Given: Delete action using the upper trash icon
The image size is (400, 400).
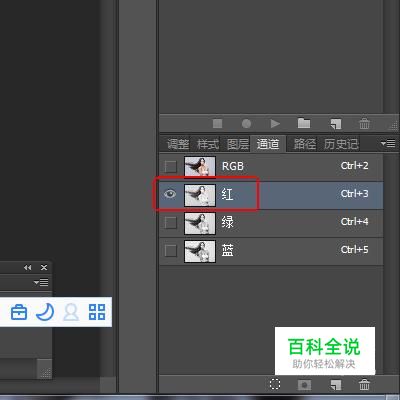Looking at the screenshot, I should pyautogui.click(x=364, y=124).
